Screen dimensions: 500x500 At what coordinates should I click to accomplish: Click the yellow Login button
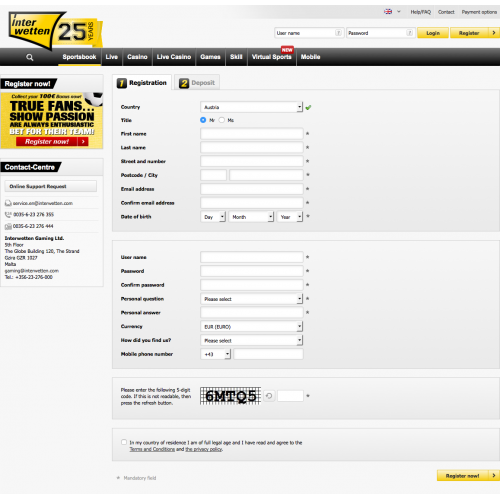click(433, 33)
